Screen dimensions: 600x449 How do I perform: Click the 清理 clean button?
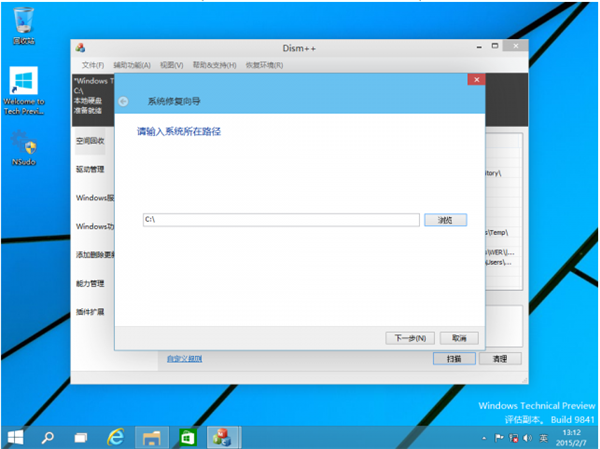click(x=500, y=359)
